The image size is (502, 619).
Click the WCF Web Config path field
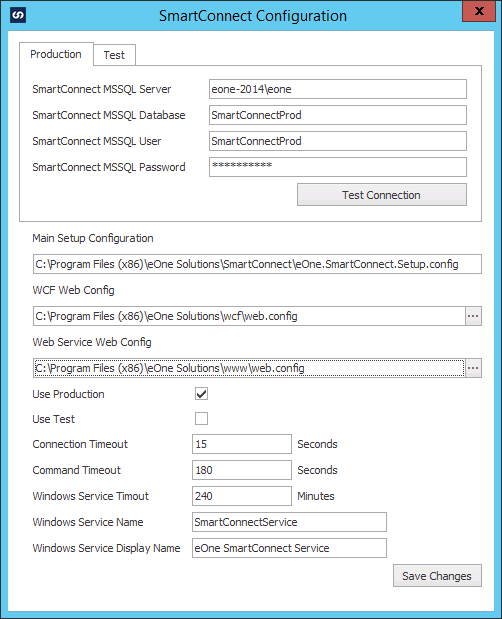coord(249,316)
